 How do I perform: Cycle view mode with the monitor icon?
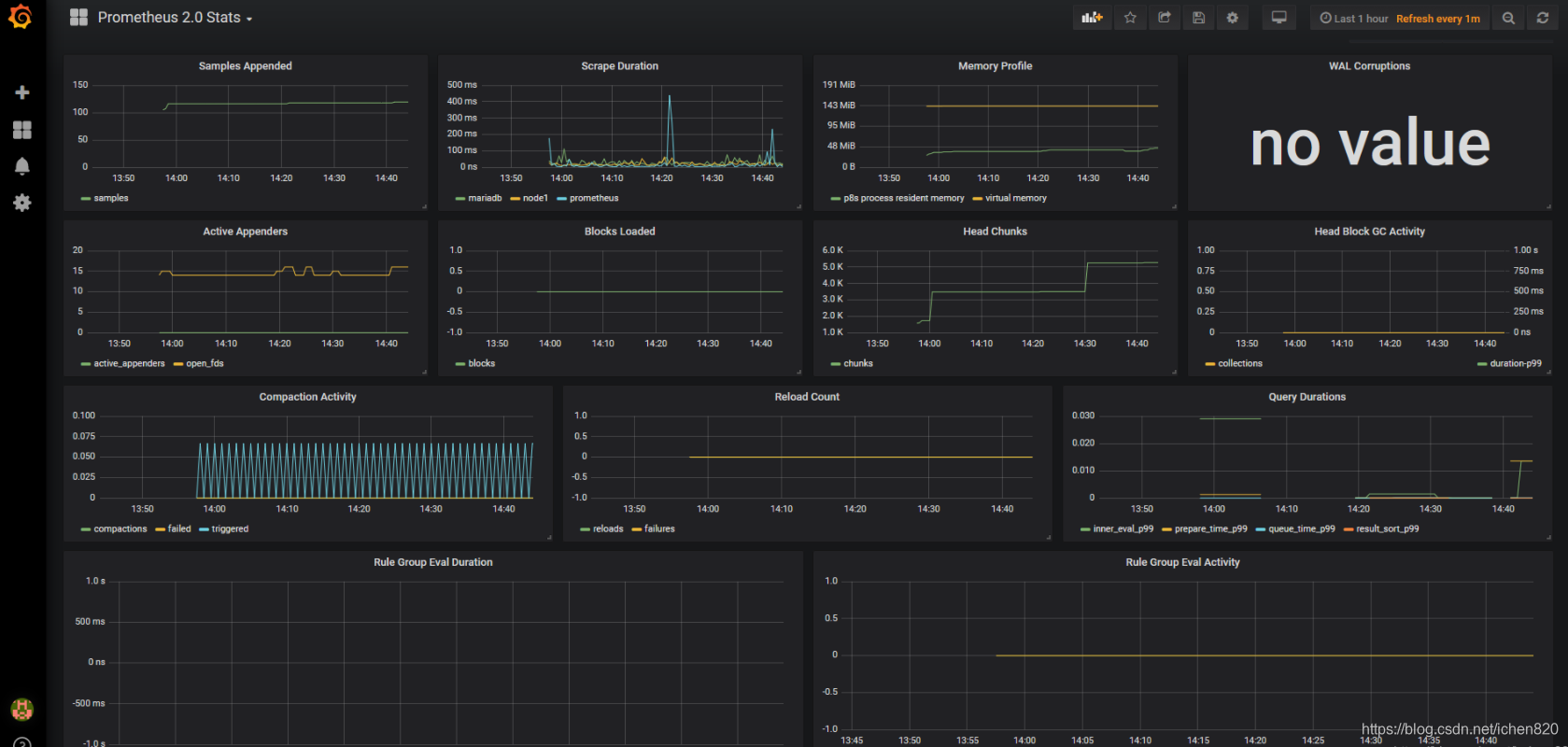[1279, 18]
